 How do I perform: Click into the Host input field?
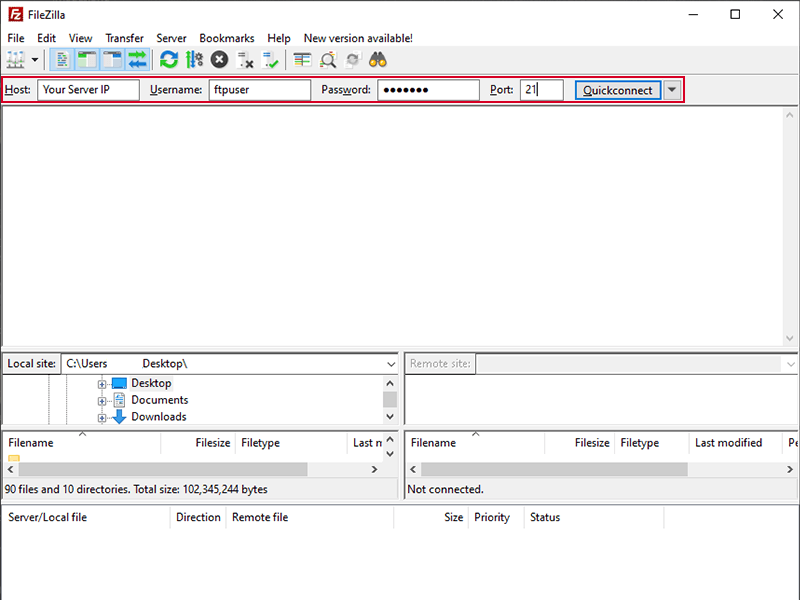[88, 90]
